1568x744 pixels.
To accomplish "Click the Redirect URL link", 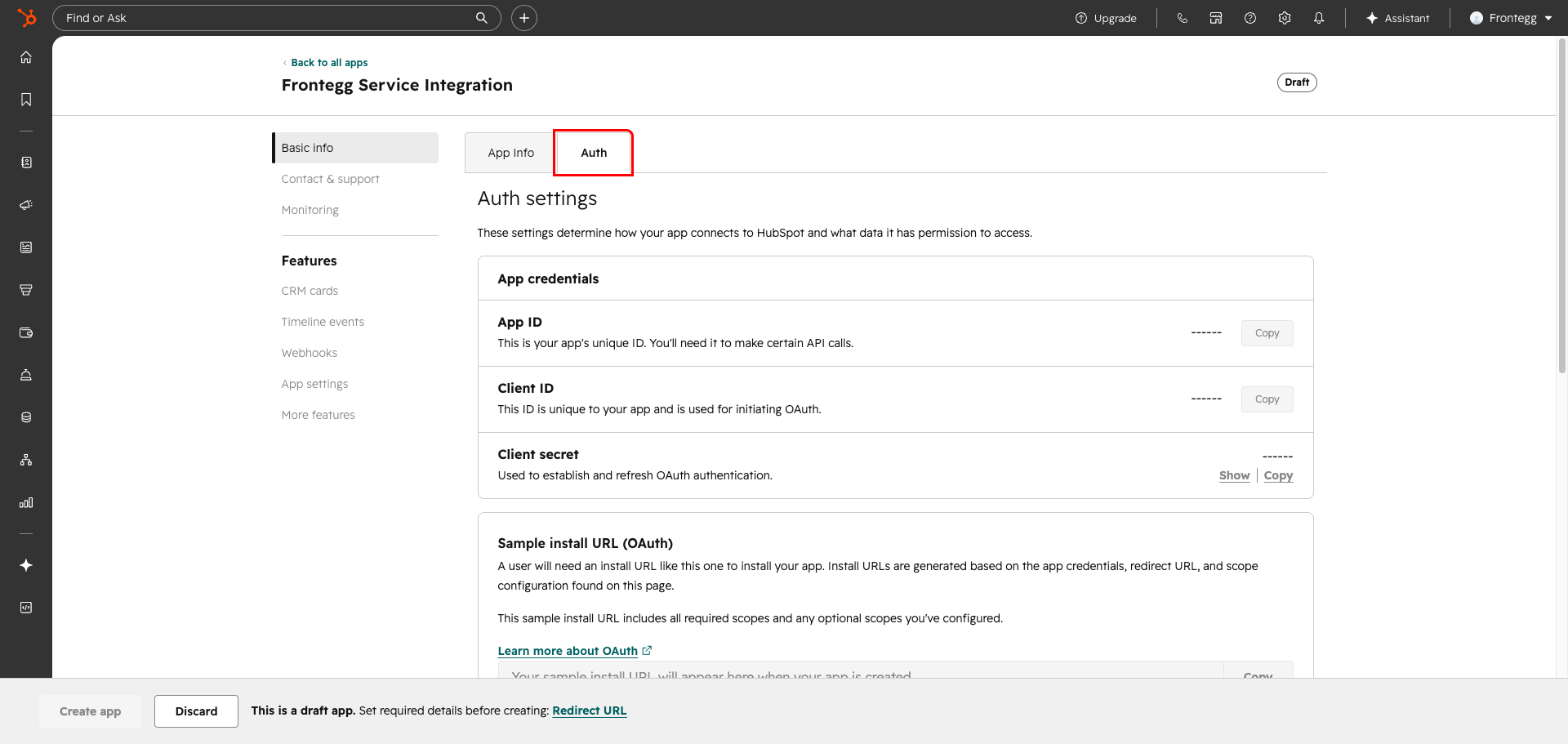I will (x=589, y=711).
